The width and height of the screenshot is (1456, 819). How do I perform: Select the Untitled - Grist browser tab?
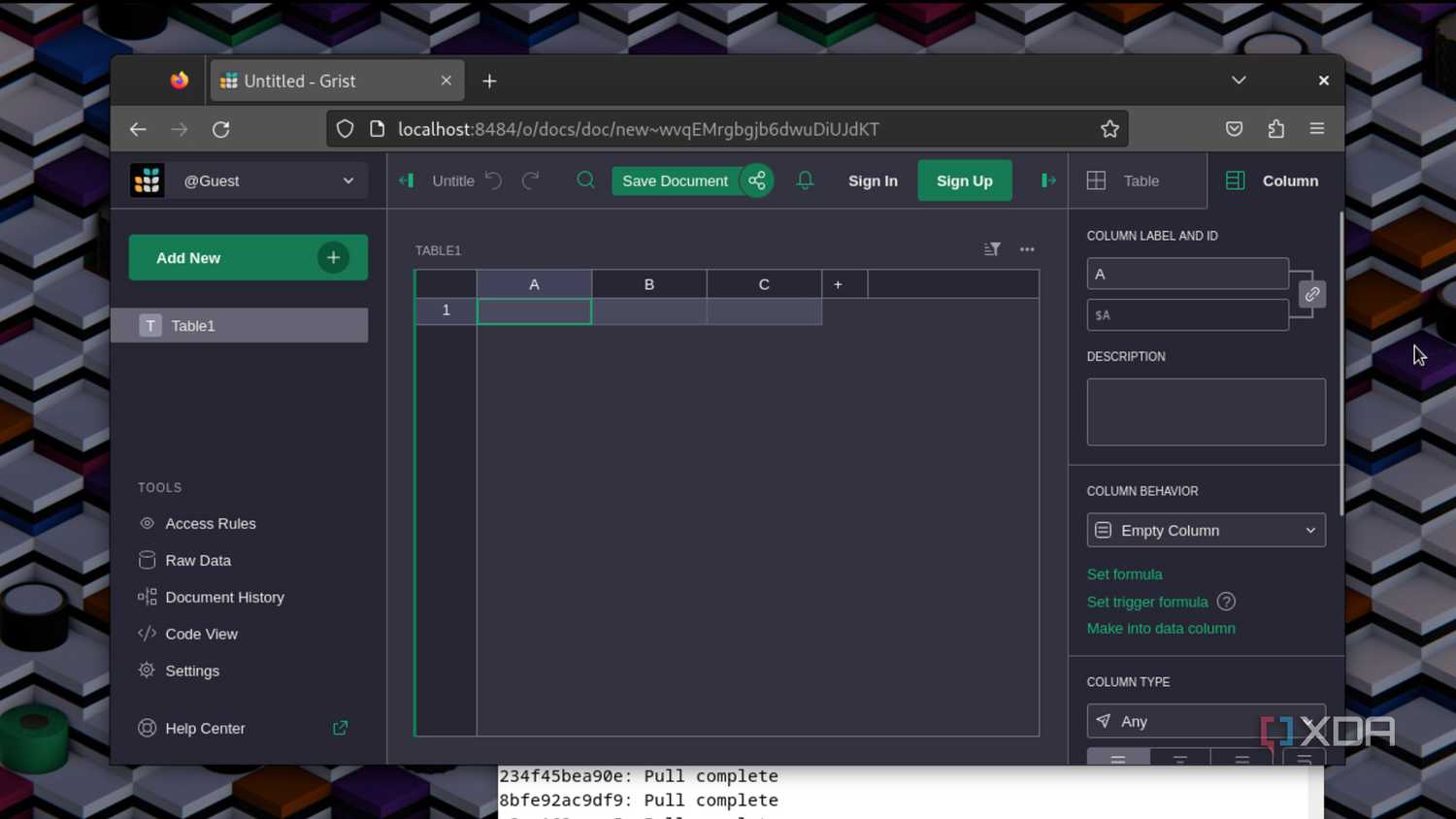337,81
